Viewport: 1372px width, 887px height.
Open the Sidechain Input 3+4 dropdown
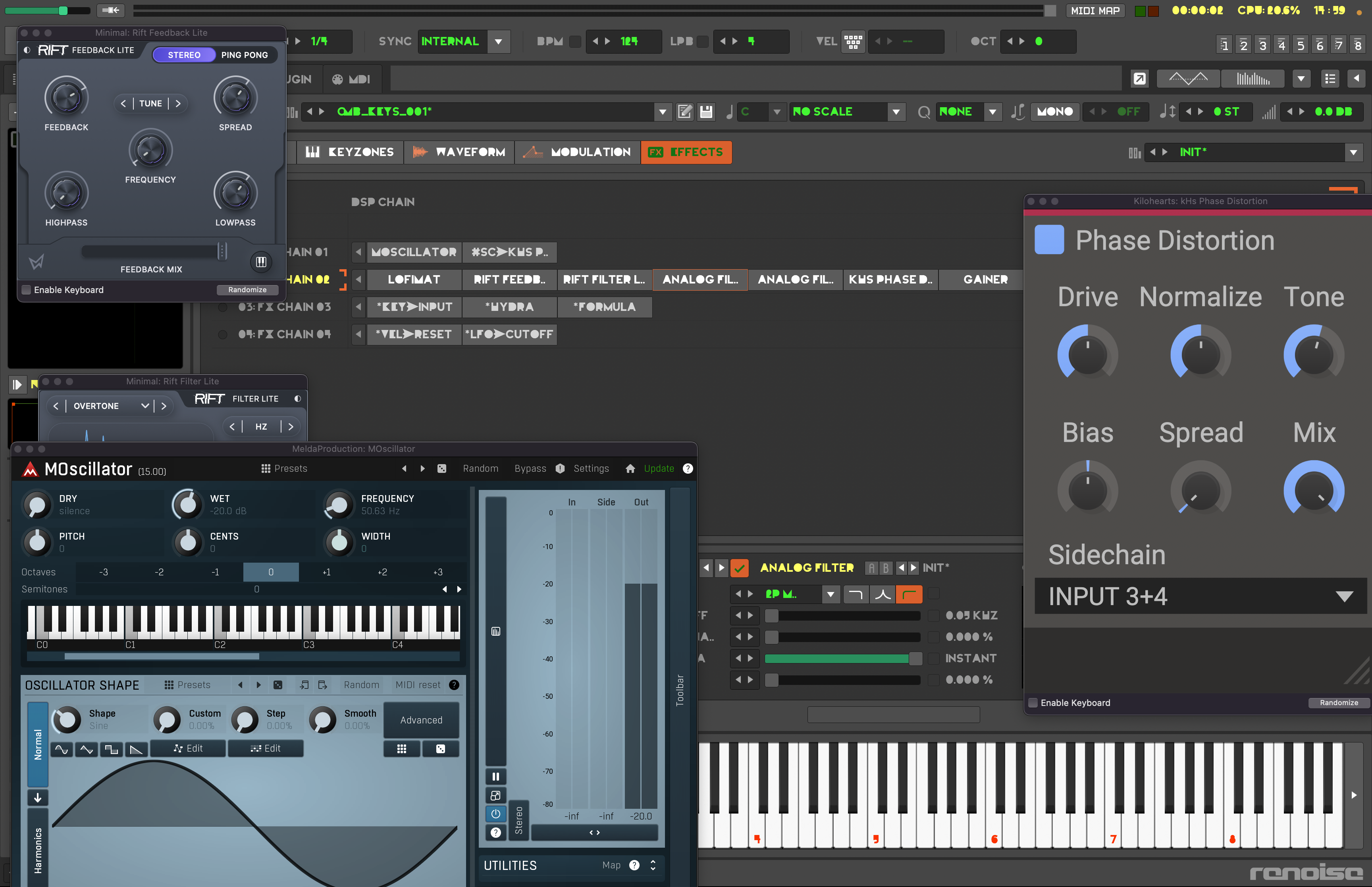[x=1200, y=596]
